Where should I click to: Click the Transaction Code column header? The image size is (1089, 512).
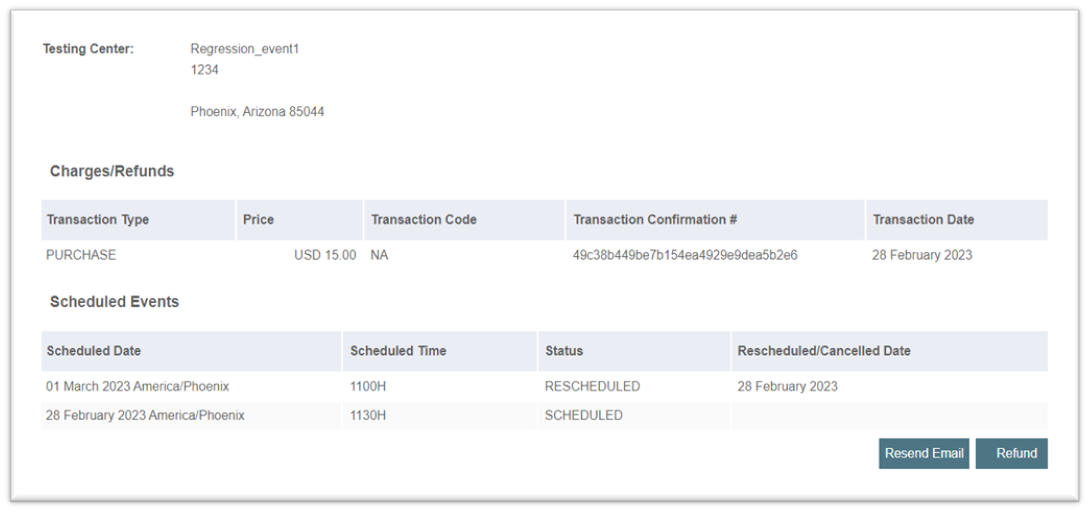pos(424,220)
